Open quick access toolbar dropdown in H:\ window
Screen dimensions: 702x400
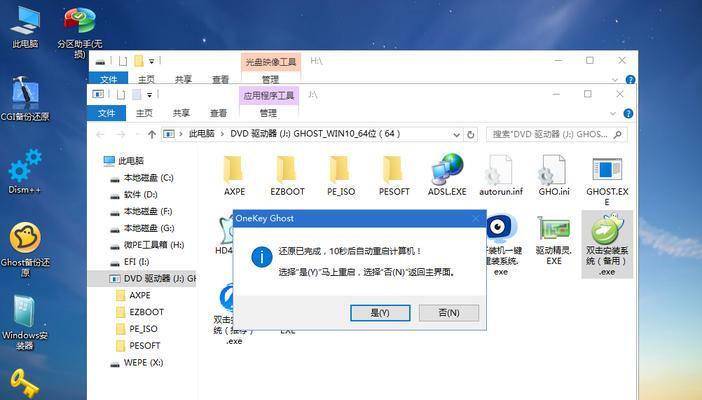[x=151, y=61]
